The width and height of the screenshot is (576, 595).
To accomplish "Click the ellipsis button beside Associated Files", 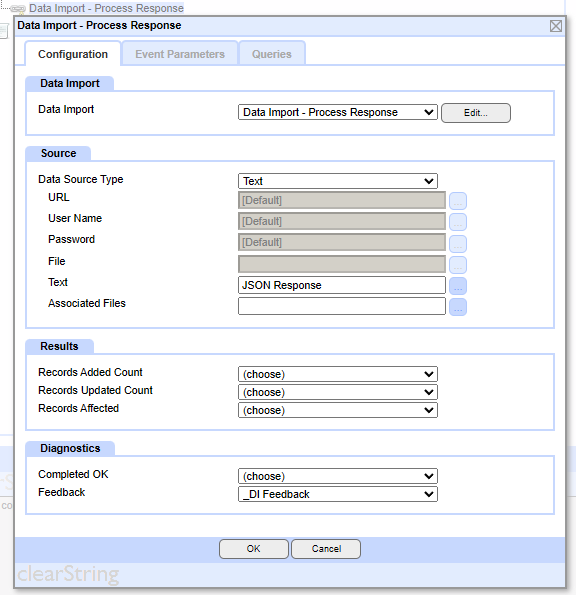I will (x=458, y=307).
